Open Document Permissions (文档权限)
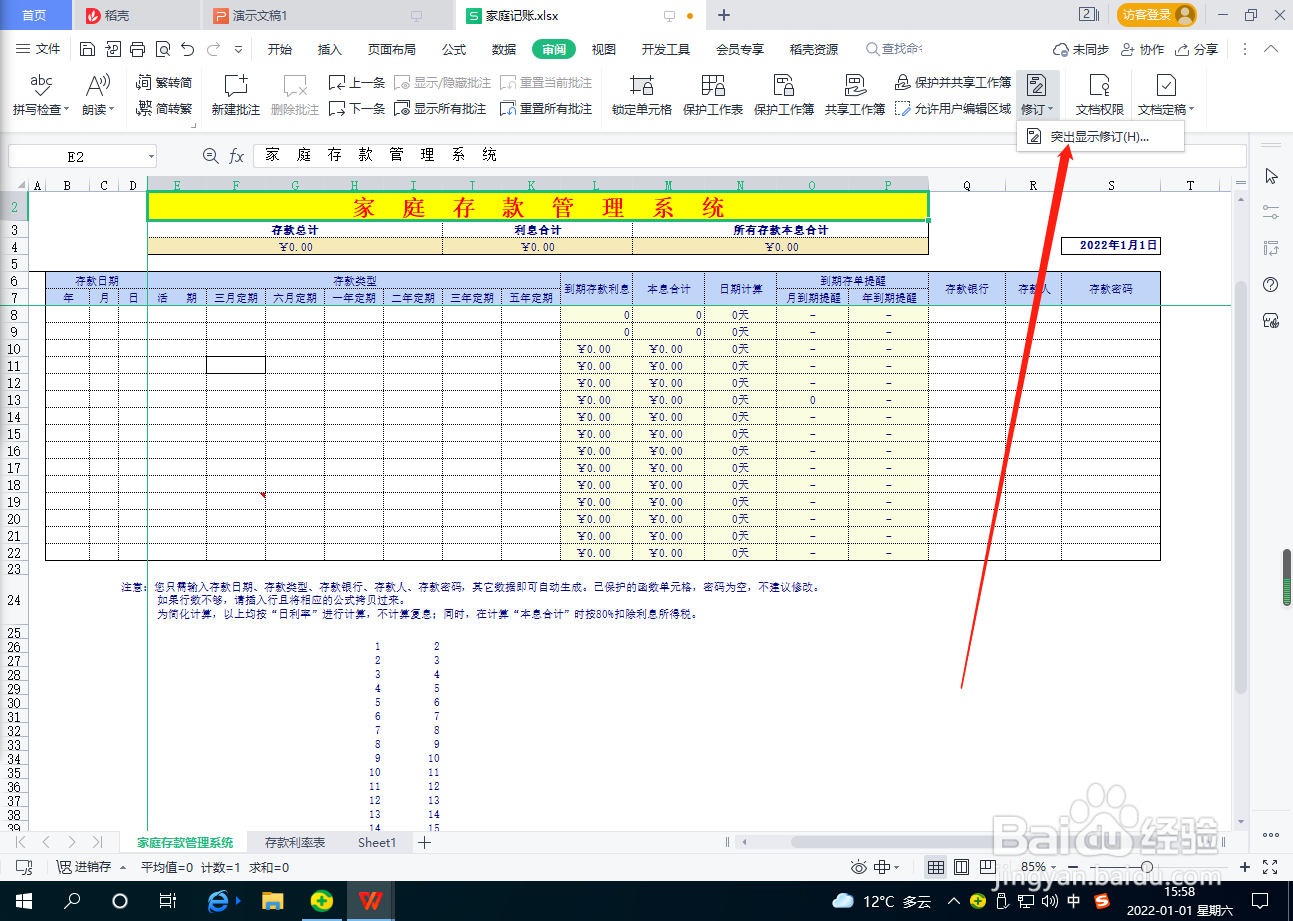 point(1100,95)
